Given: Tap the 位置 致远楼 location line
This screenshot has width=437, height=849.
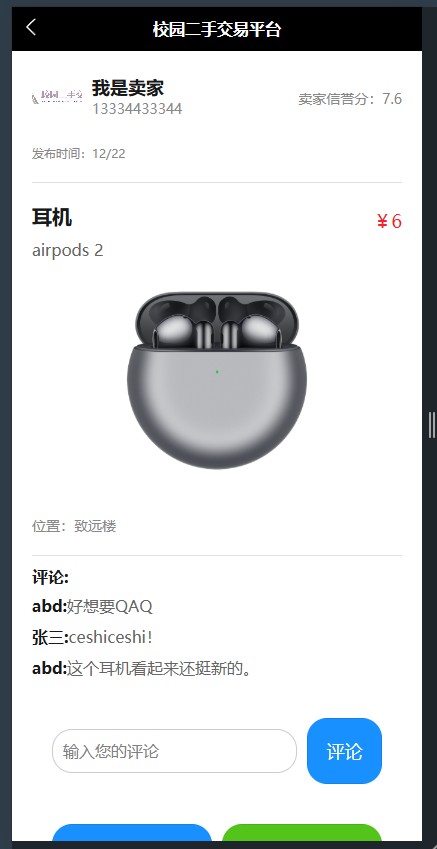Looking at the screenshot, I should 74,526.
